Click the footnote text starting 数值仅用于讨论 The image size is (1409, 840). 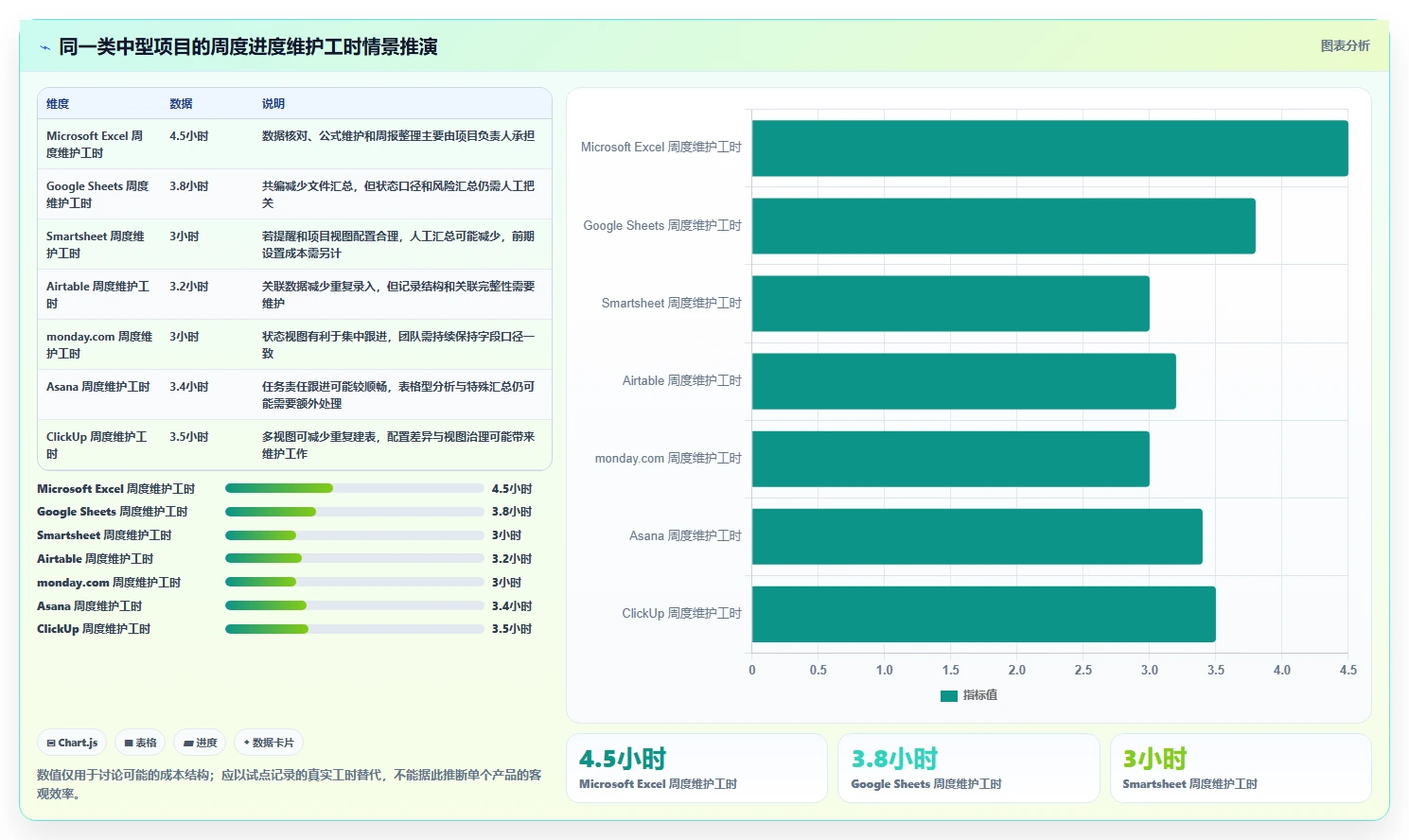click(290, 784)
